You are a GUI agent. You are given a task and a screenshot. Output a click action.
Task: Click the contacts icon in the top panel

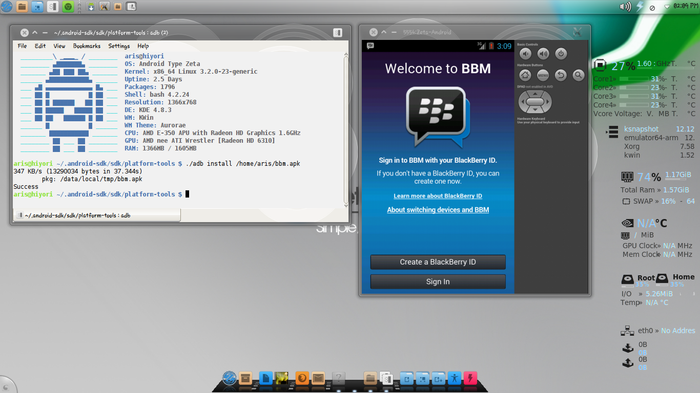pos(131,7)
